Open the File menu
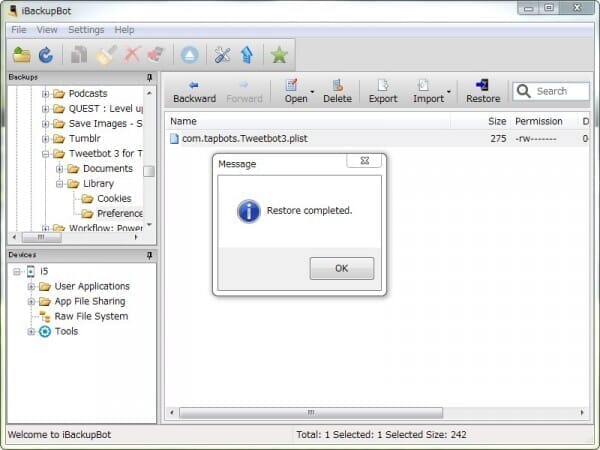 19,30
